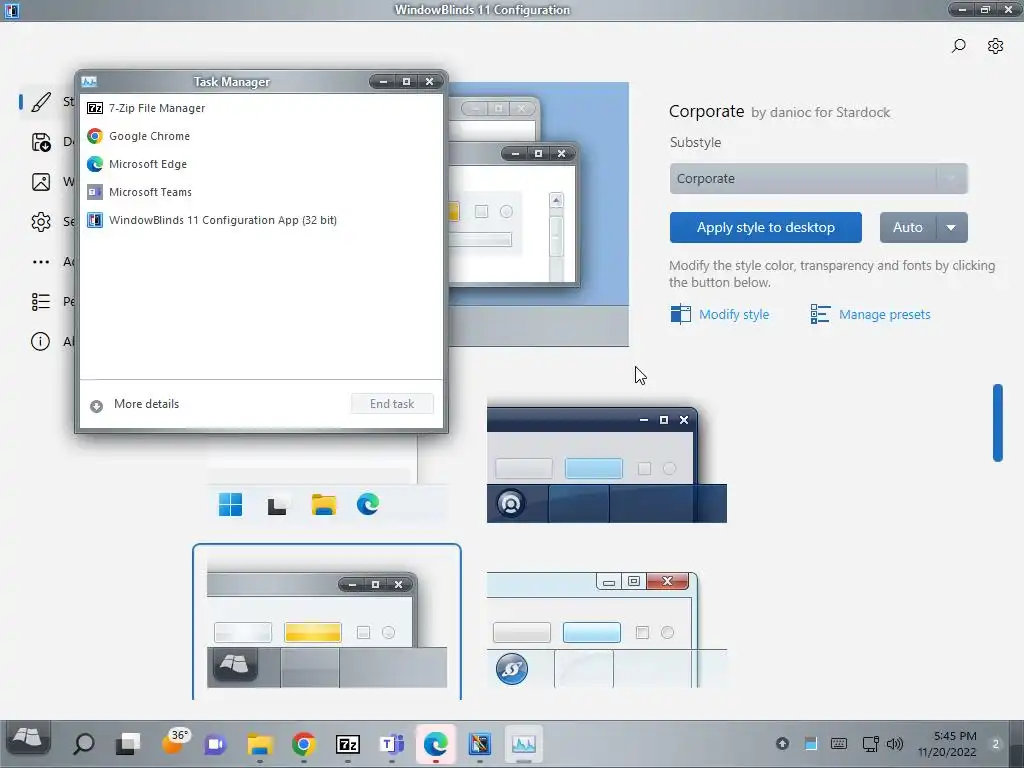The width and height of the screenshot is (1024, 768).
Task: Select WindowBlinds 11 Configuration App row
Action: click(261, 220)
